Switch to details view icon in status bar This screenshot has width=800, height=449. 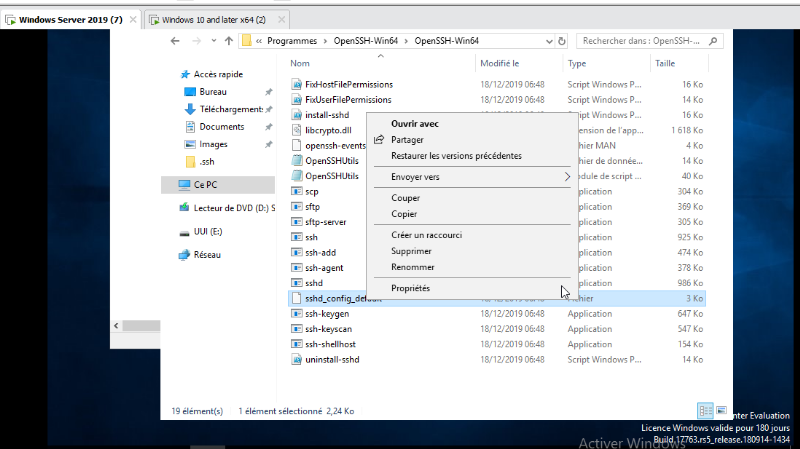tap(706, 410)
